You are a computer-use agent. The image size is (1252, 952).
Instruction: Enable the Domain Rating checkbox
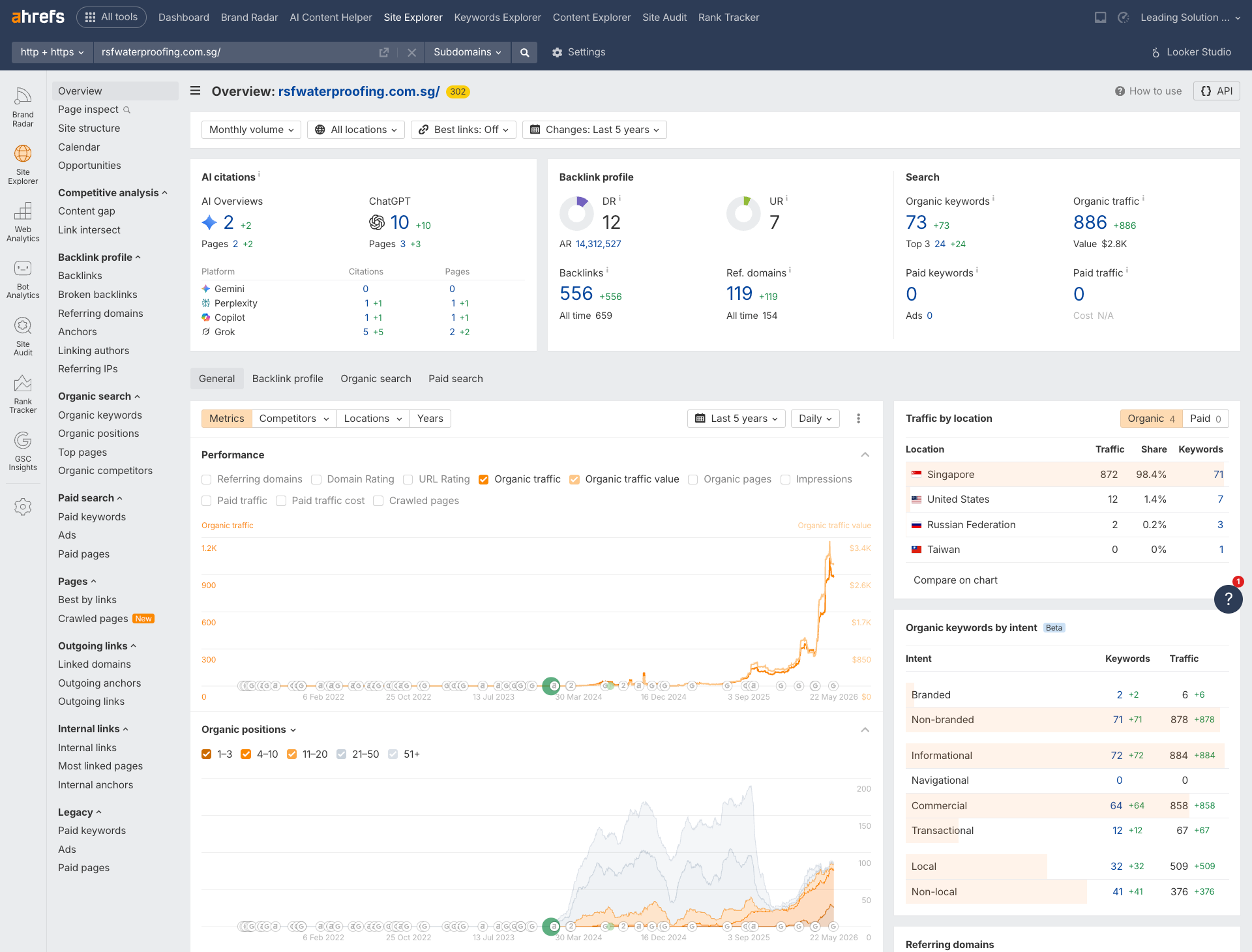point(316,479)
